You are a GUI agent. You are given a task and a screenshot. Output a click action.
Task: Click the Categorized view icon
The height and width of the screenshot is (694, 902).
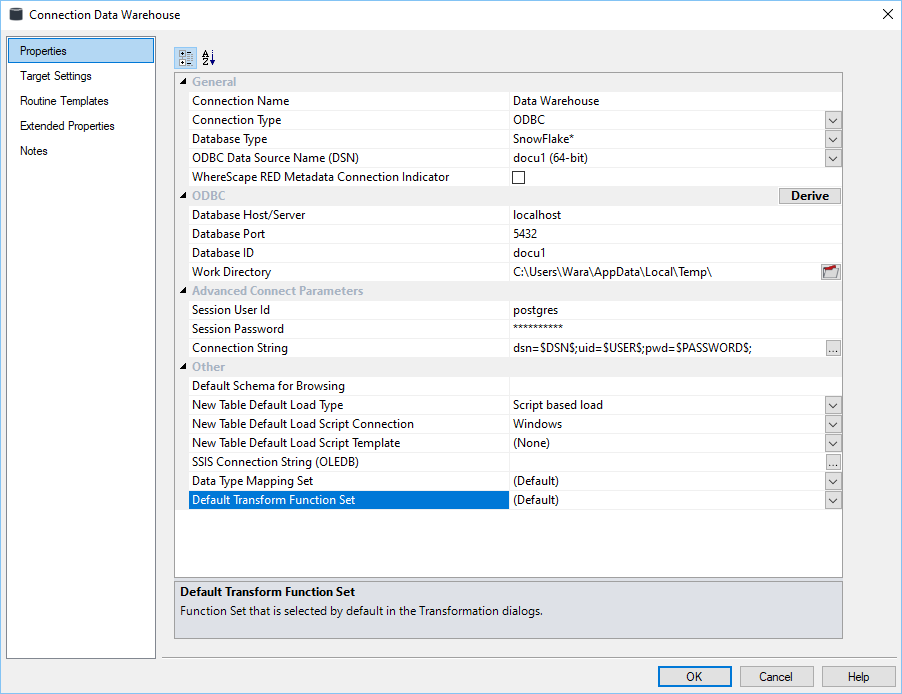click(x=186, y=58)
